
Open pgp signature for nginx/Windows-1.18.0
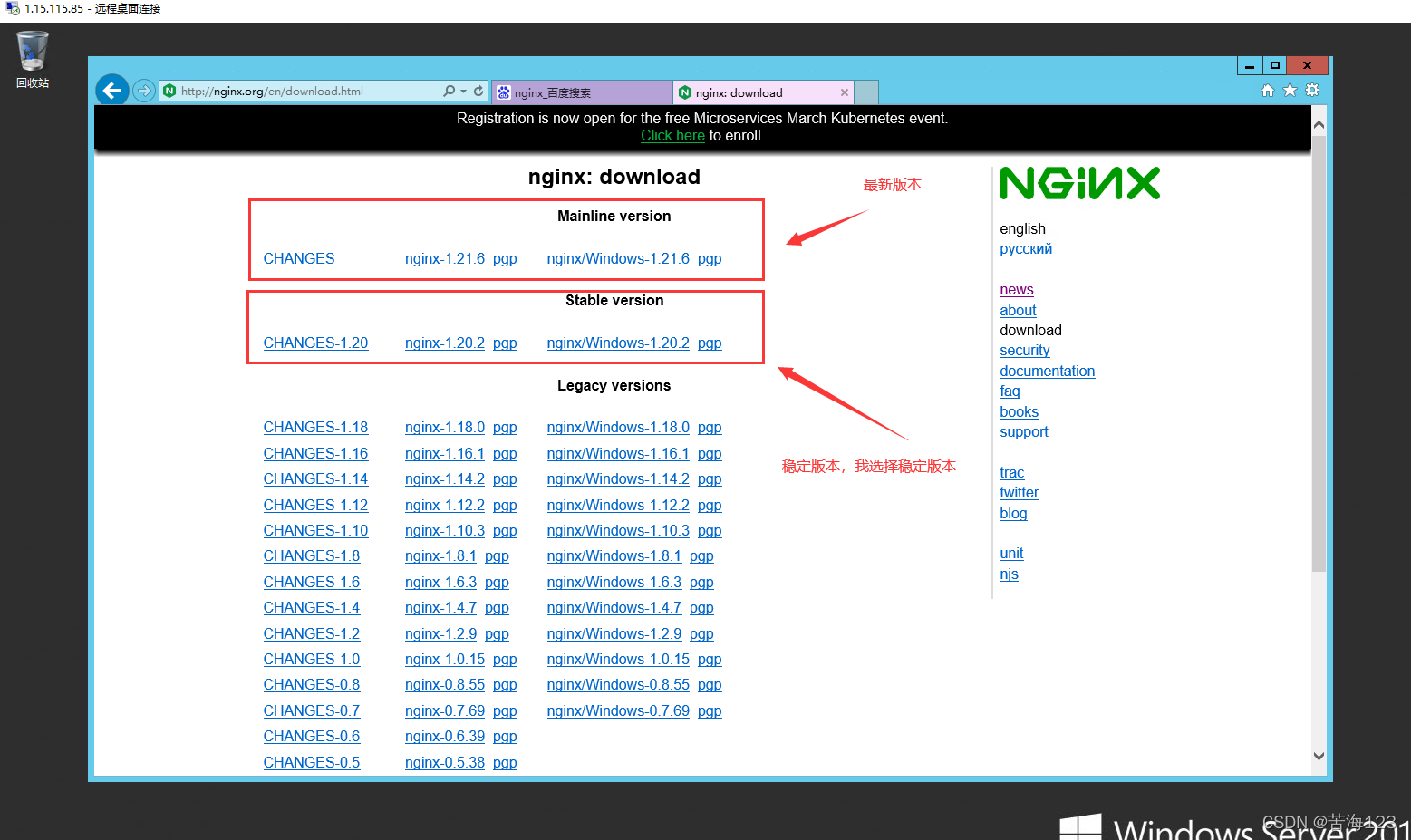click(x=710, y=427)
